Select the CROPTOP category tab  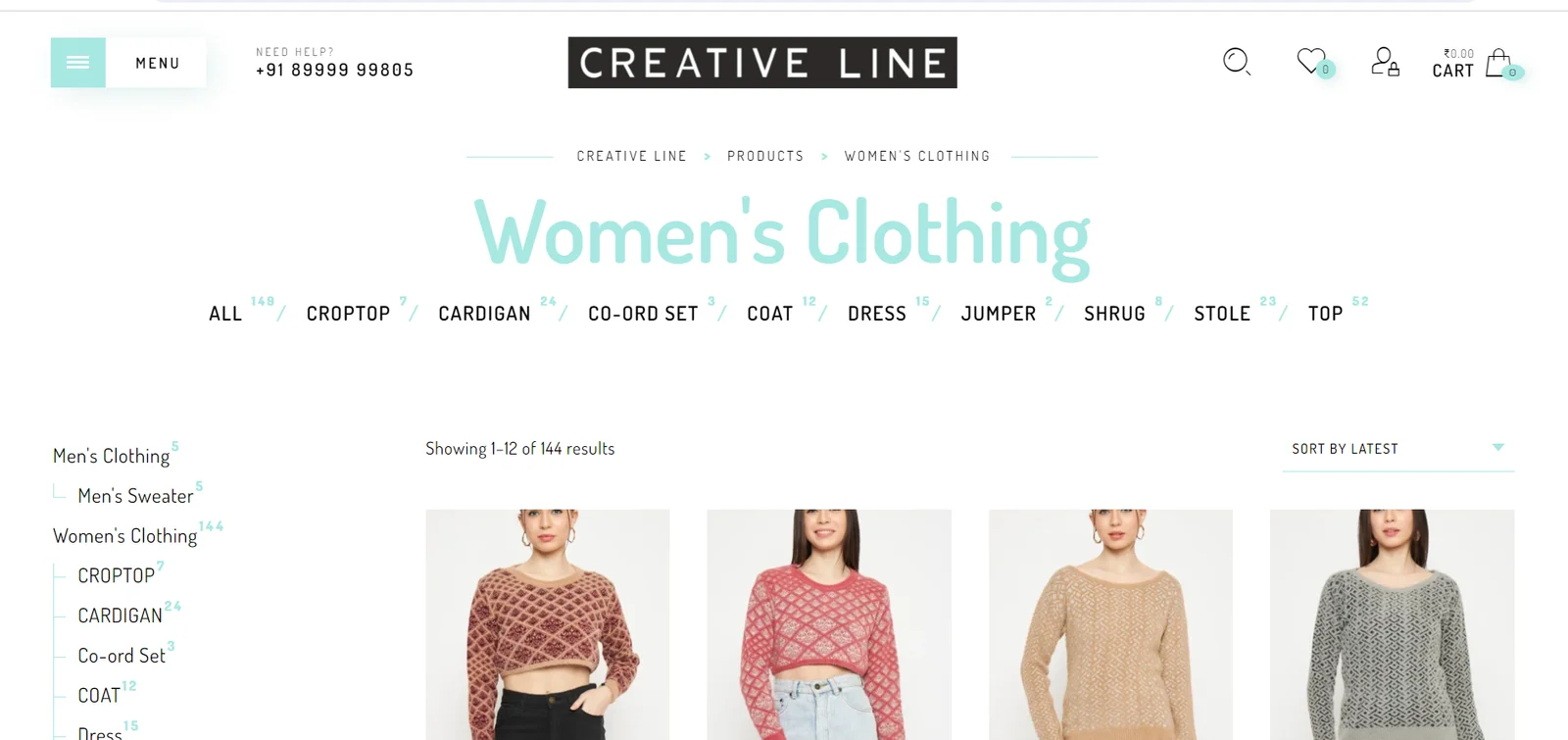point(348,314)
